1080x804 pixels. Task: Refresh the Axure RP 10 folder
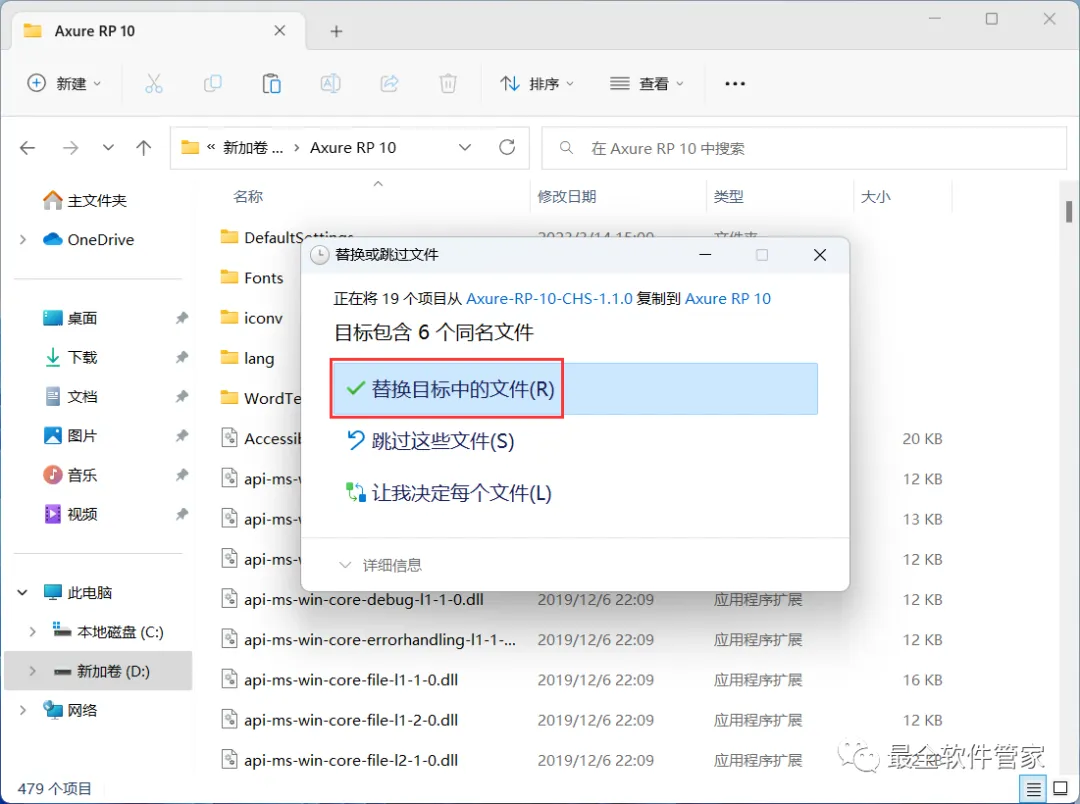(x=507, y=147)
